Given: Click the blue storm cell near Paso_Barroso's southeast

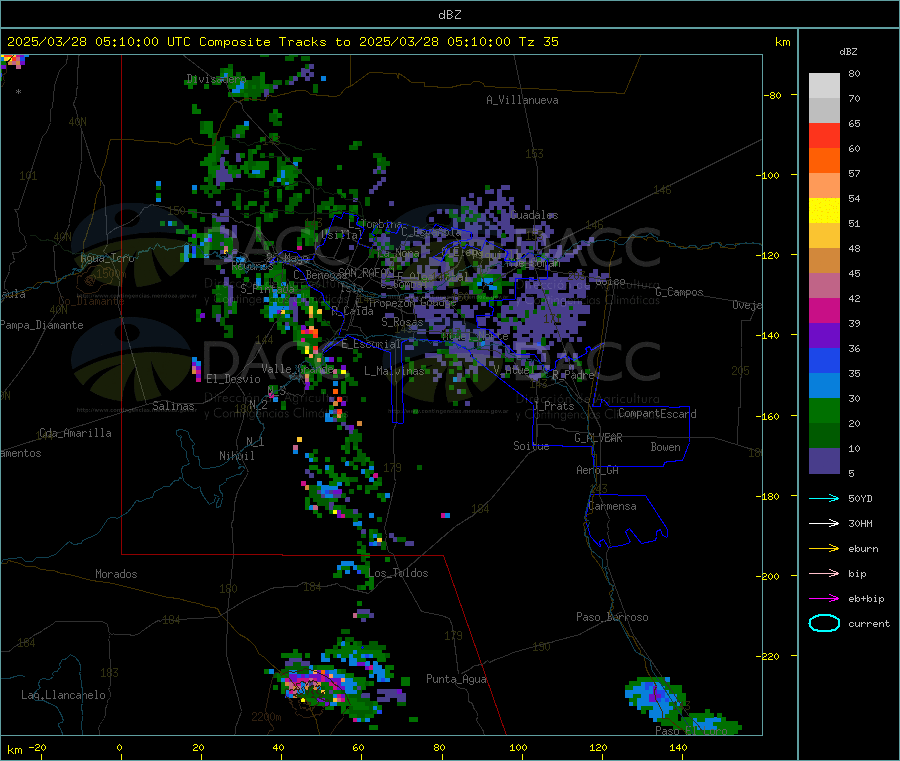Looking at the screenshot, I should [x=657, y=697].
